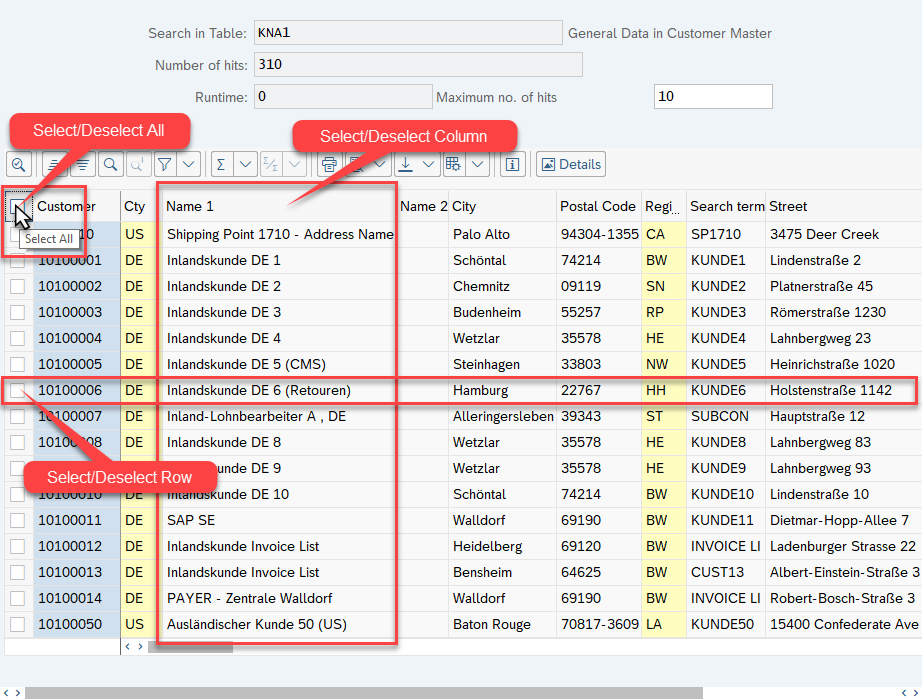Click the Details magnifier icon in toolbar
Screen dimensions: 922x699
(19, 164)
